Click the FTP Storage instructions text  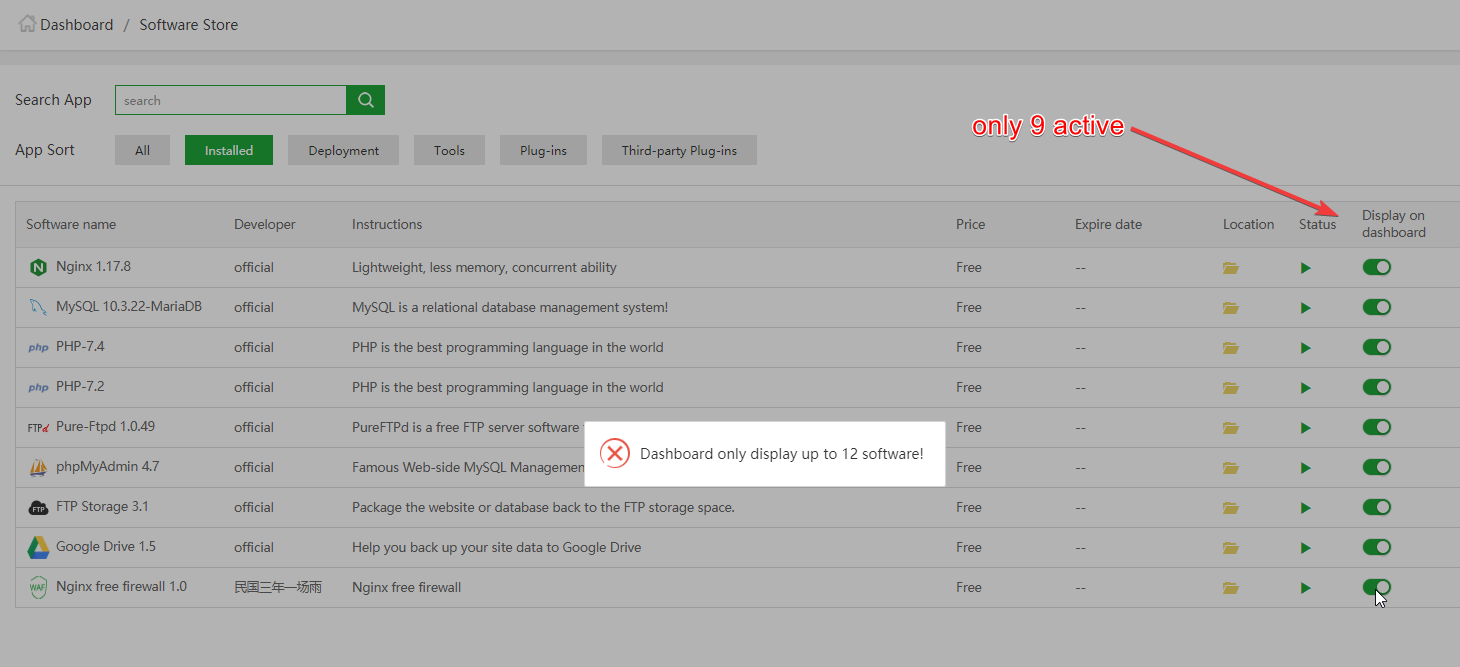pyautogui.click(x=543, y=507)
